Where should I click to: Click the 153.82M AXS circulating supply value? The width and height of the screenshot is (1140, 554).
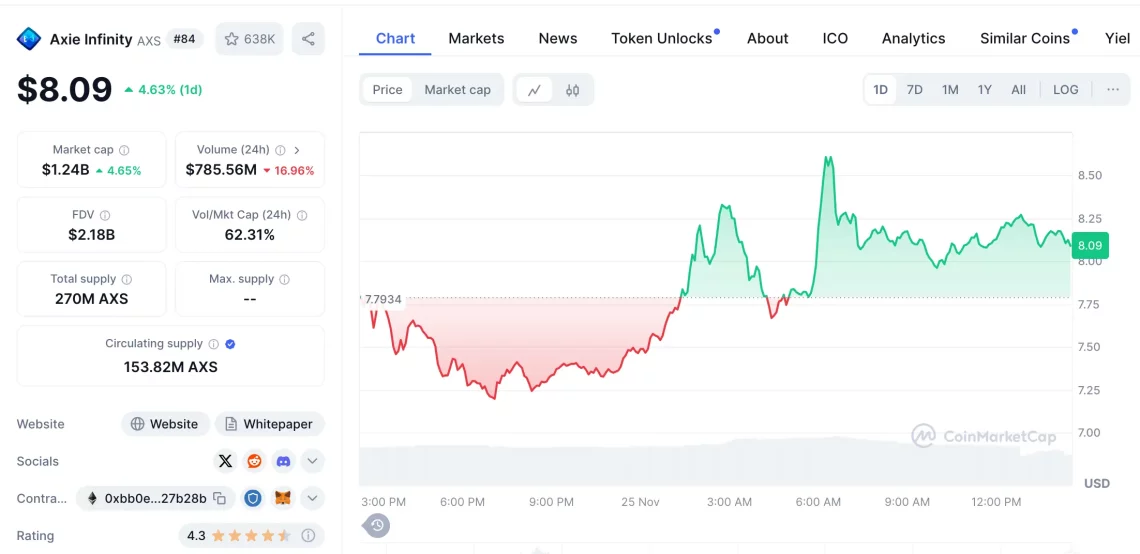click(171, 366)
